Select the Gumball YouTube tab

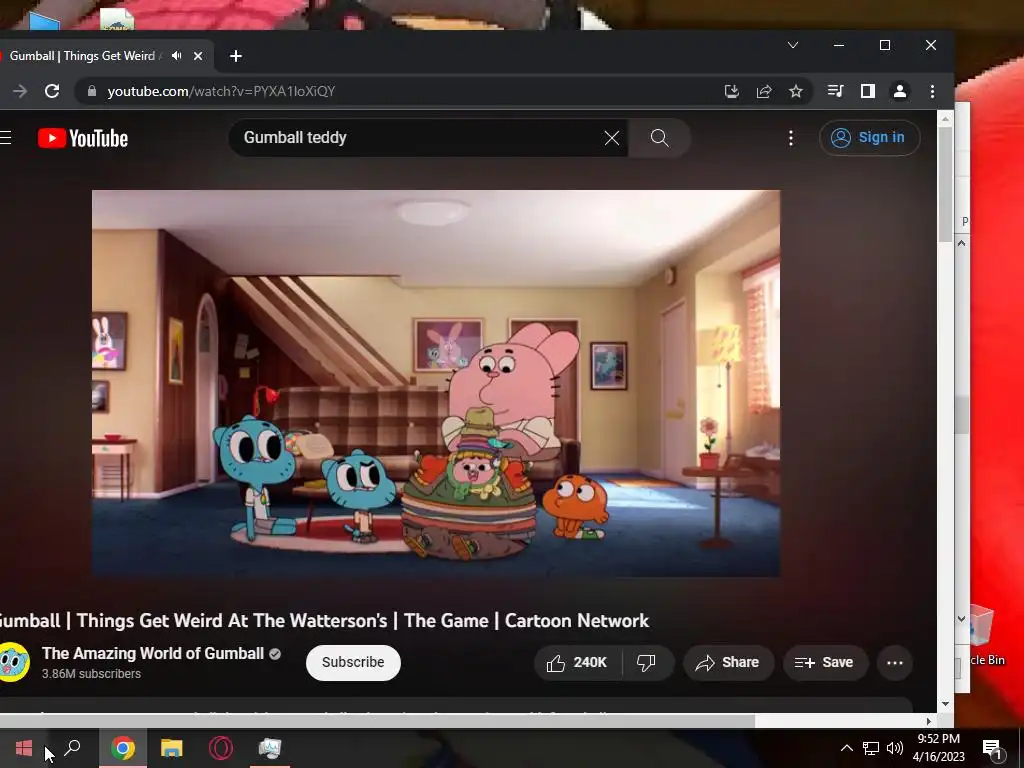(x=82, y=56)
